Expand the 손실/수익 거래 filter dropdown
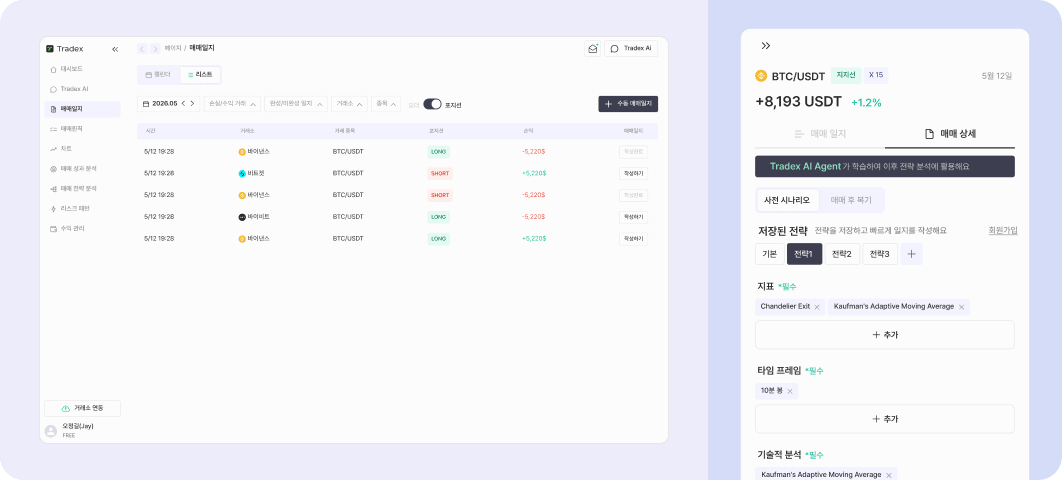 tap(232, 104)
